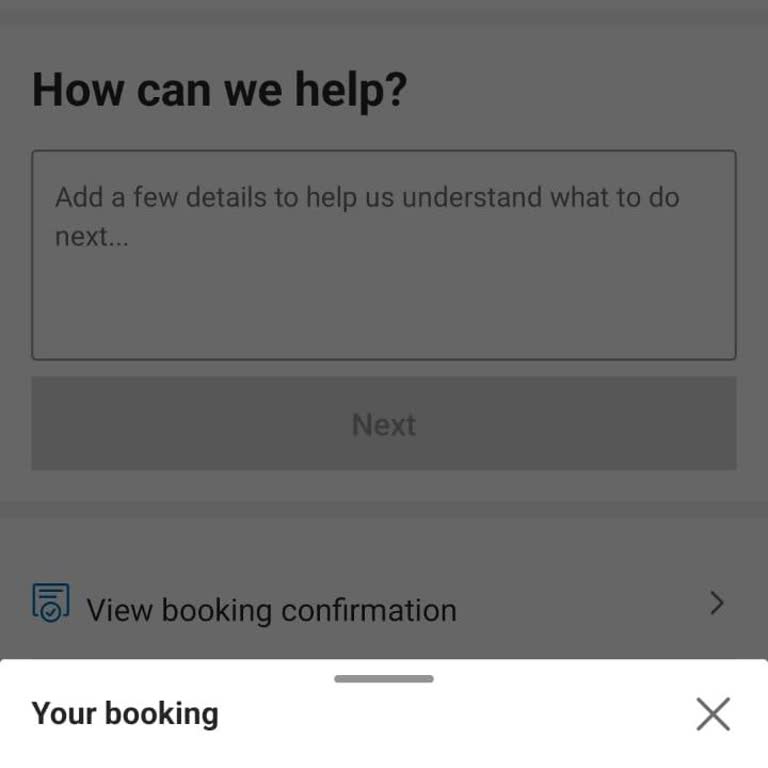Close the Your booking bottom sheet
Screen dimensions: 768x768
[712, 714]
